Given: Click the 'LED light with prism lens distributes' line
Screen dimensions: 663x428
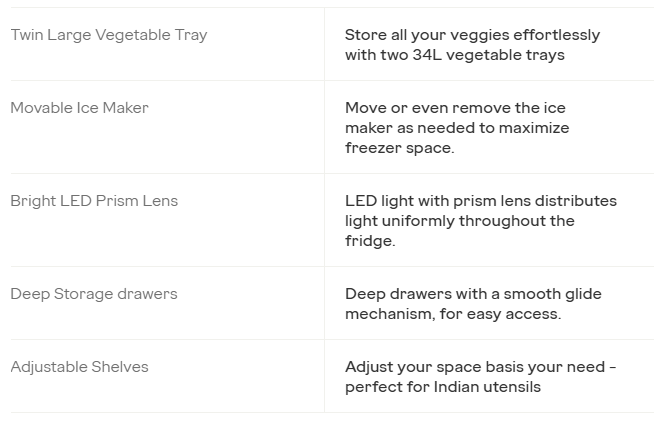Looking at the screenshot, I should point(481,201).
